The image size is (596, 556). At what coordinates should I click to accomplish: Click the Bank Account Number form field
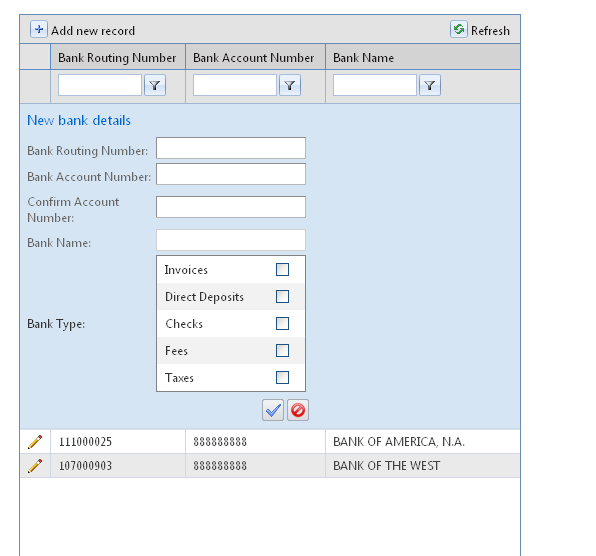click(x=231, y=174)
